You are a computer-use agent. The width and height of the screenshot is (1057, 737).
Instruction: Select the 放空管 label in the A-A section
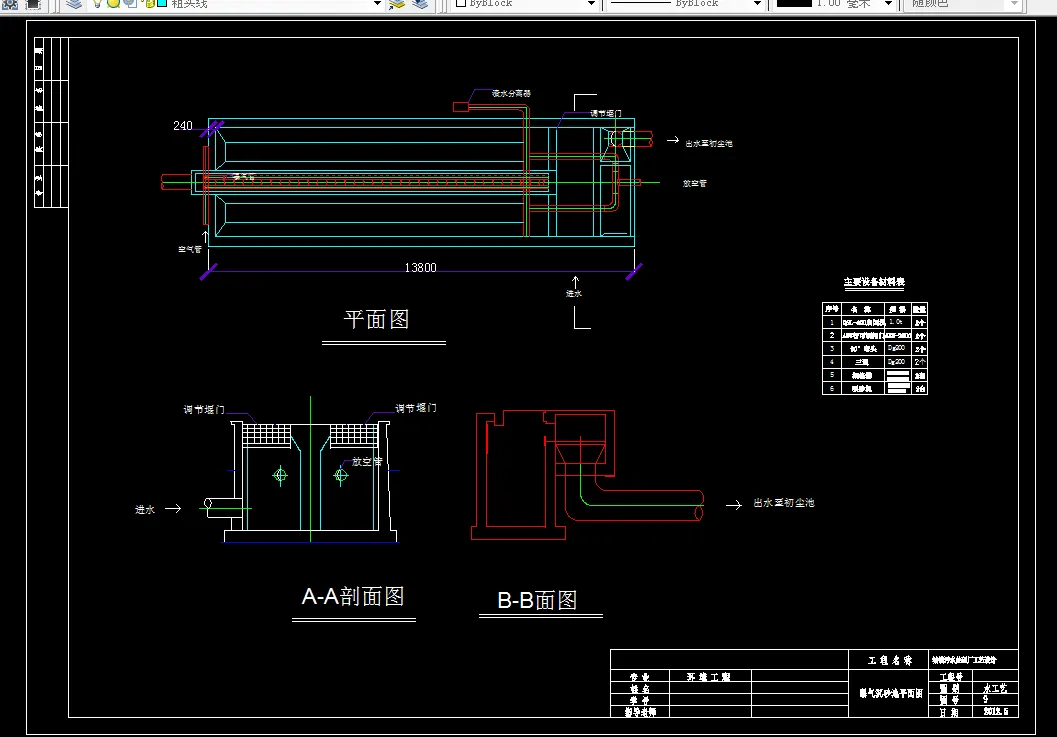click(x=367, y=461)
